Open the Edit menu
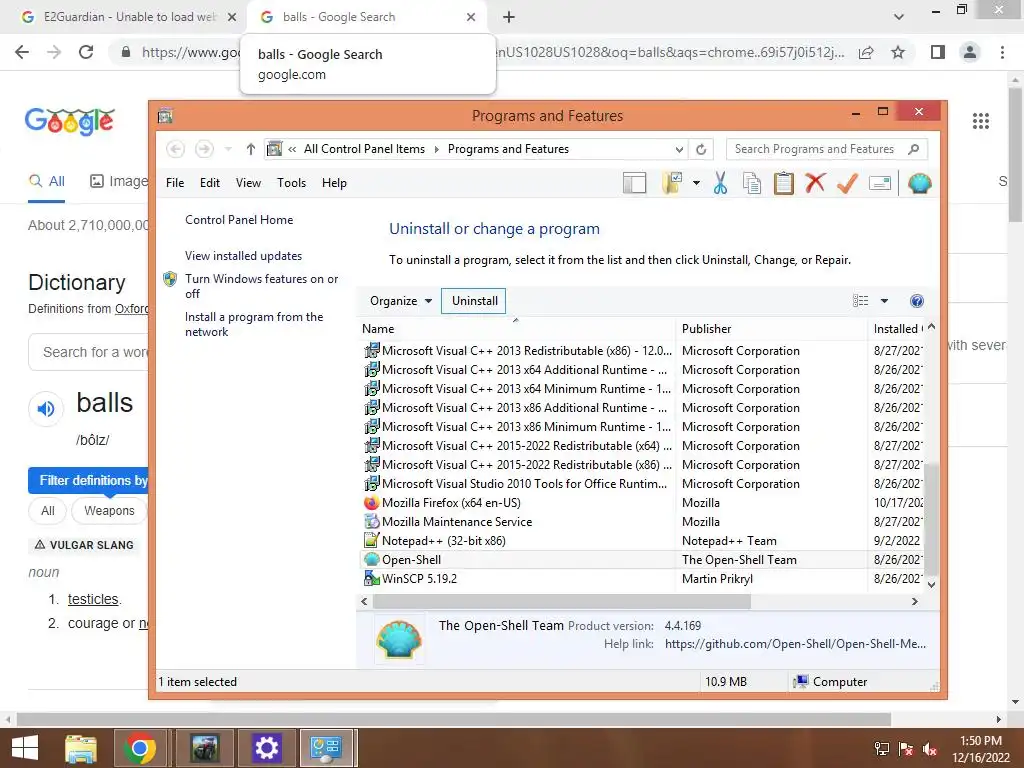Screen dimensions: 1024x768 (210, 183)
